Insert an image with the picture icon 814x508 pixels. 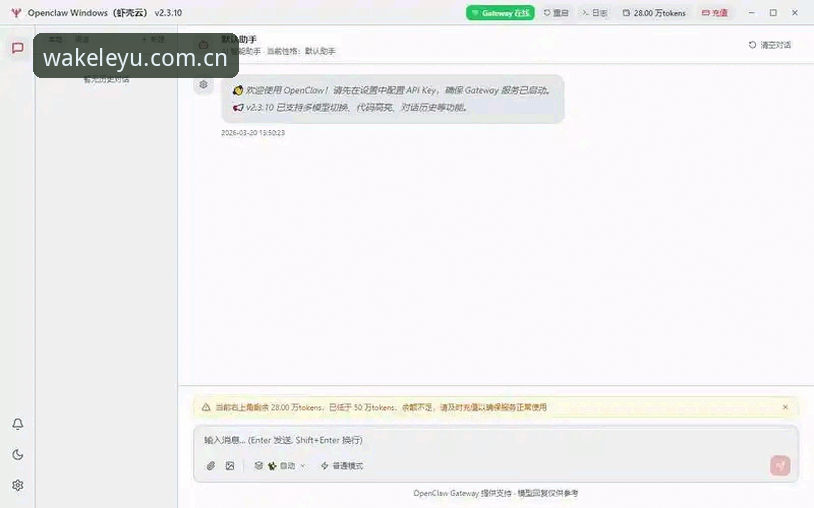coord(230,466)
